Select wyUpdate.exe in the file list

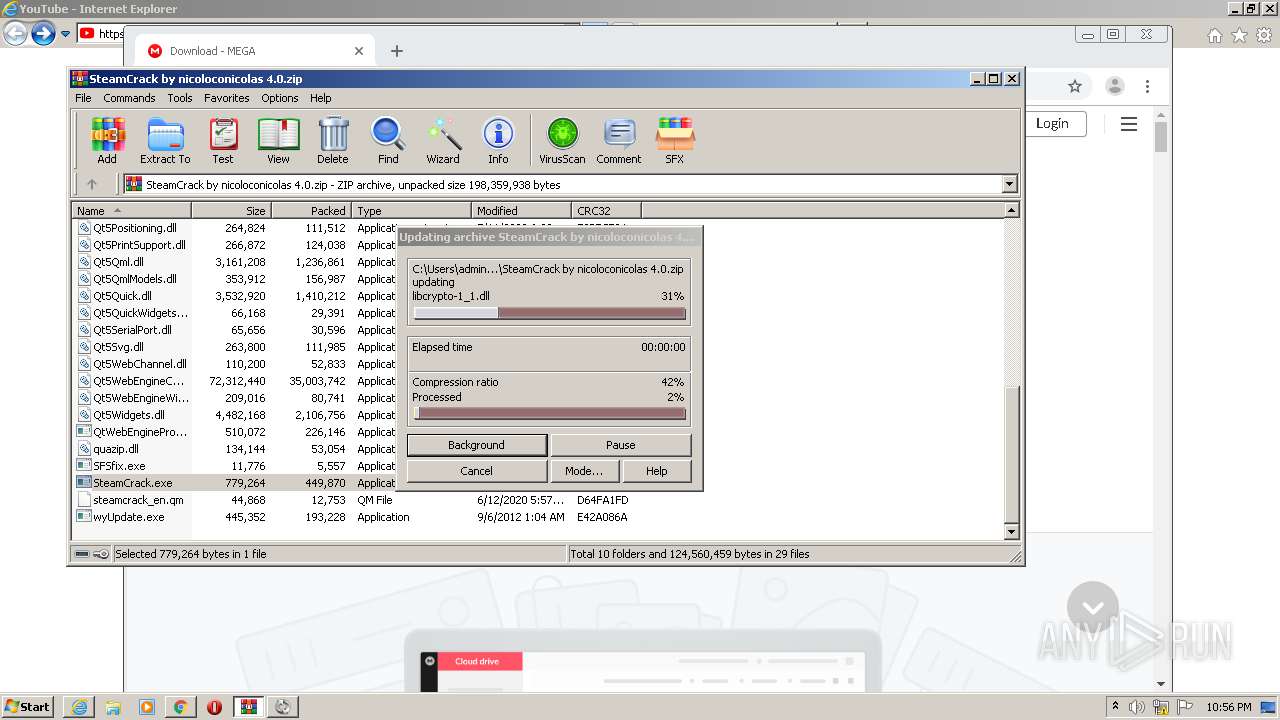[129, 517]
